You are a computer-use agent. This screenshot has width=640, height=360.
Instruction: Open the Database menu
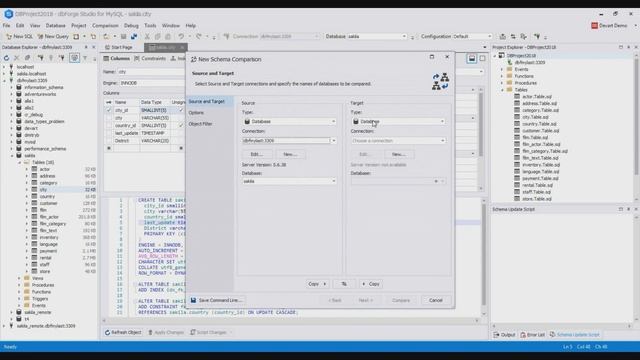pos(56,25)
